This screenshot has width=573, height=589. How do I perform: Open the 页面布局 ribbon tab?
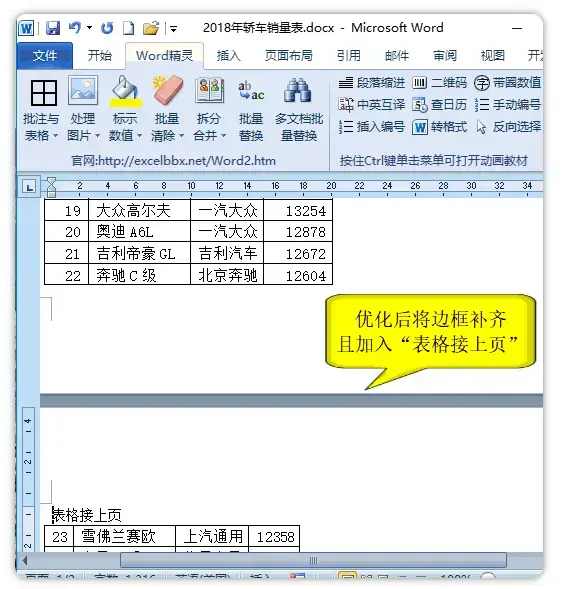point(288,56)
